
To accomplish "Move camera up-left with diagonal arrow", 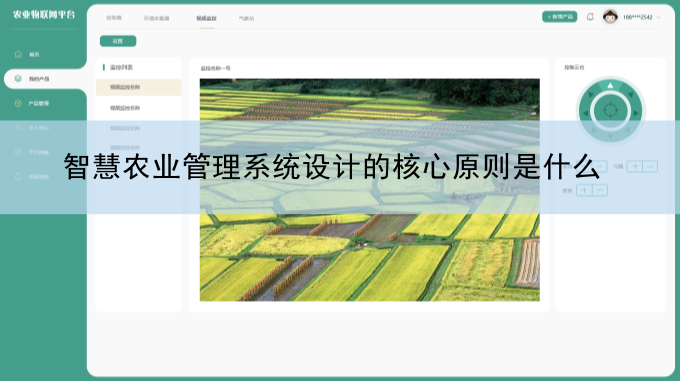I will [x=591, y=94].
